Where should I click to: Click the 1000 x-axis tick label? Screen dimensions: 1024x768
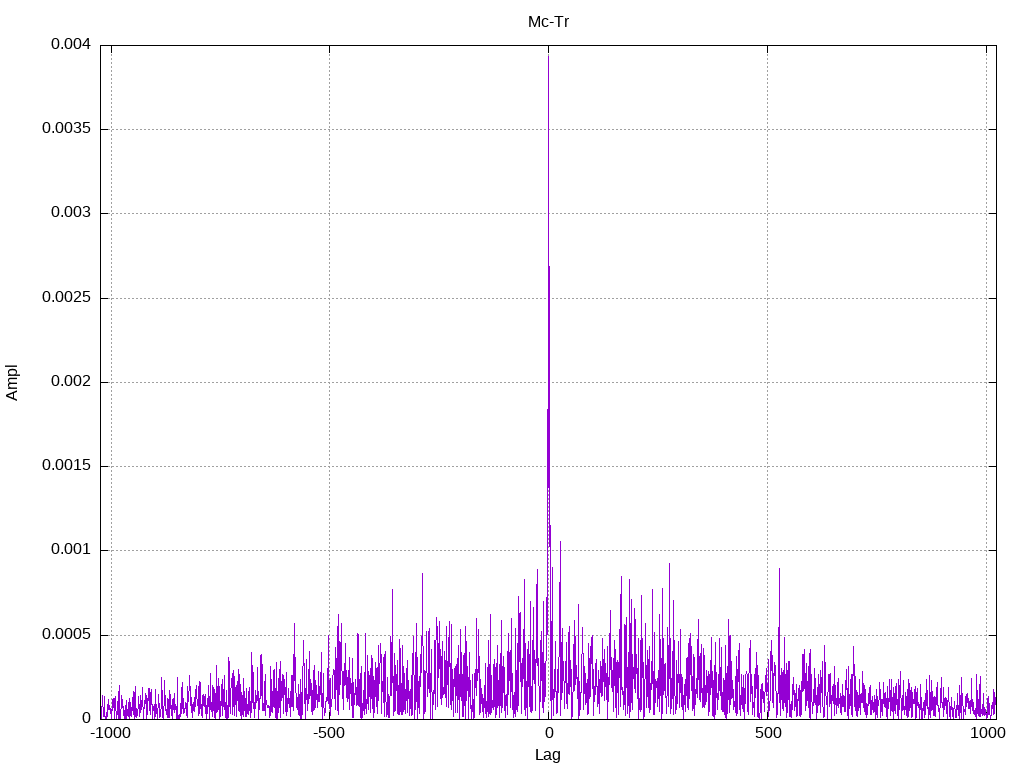(986, 733)
